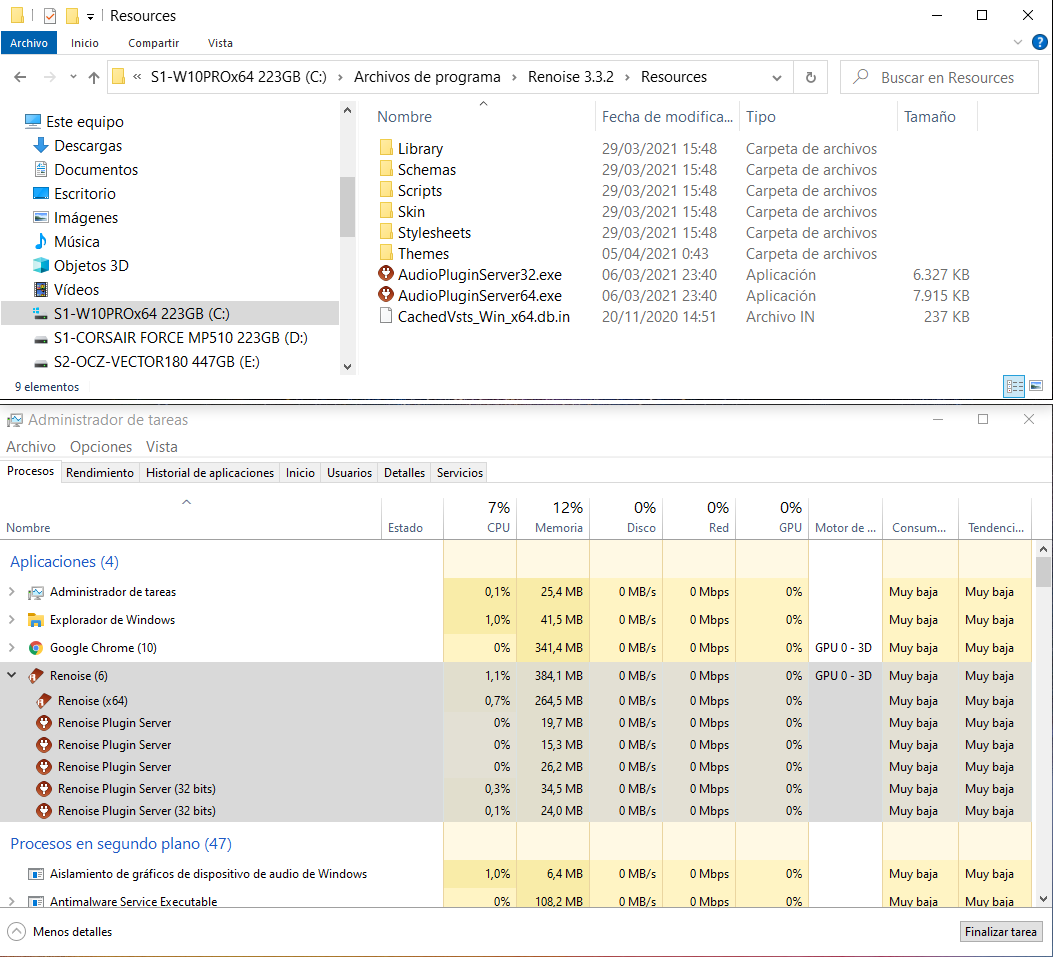Click the Explorador de Windows process icon

36,620
